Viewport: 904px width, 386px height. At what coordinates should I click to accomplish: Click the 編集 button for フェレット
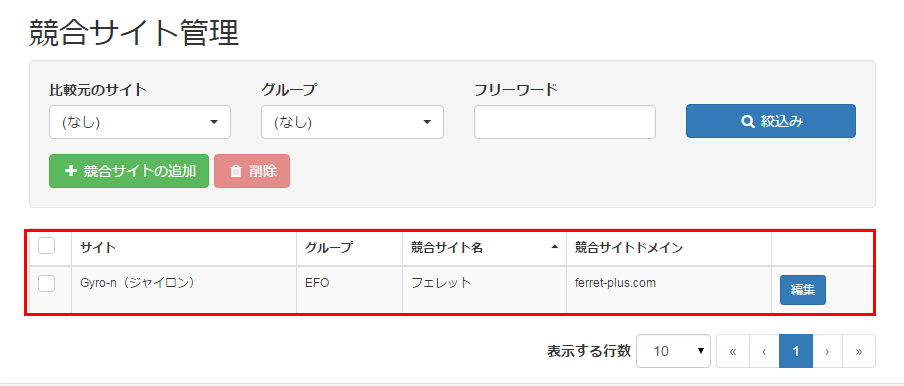point(803,290)
